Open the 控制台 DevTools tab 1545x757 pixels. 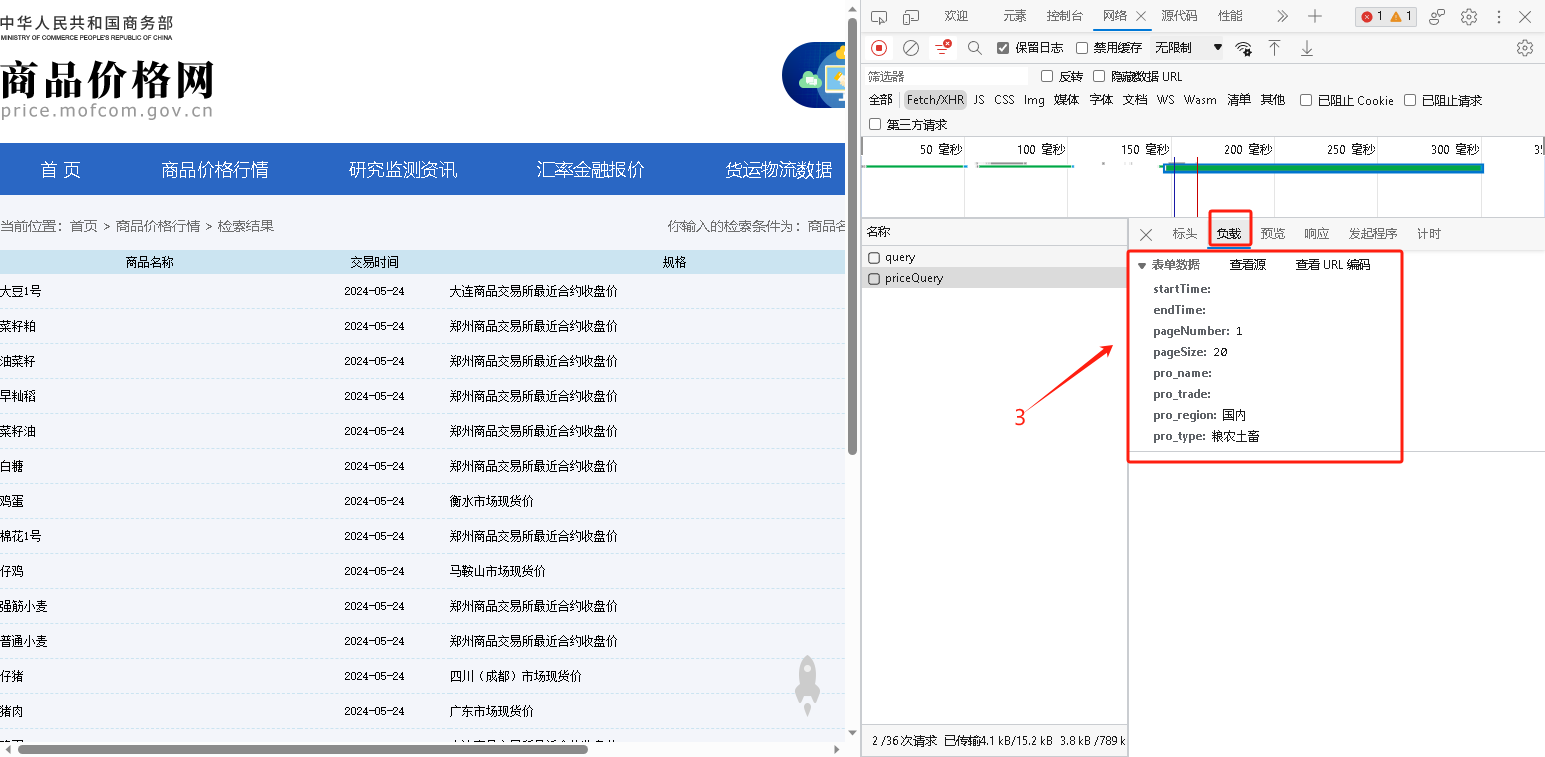pyautogui.click(x=1064, y=16)
